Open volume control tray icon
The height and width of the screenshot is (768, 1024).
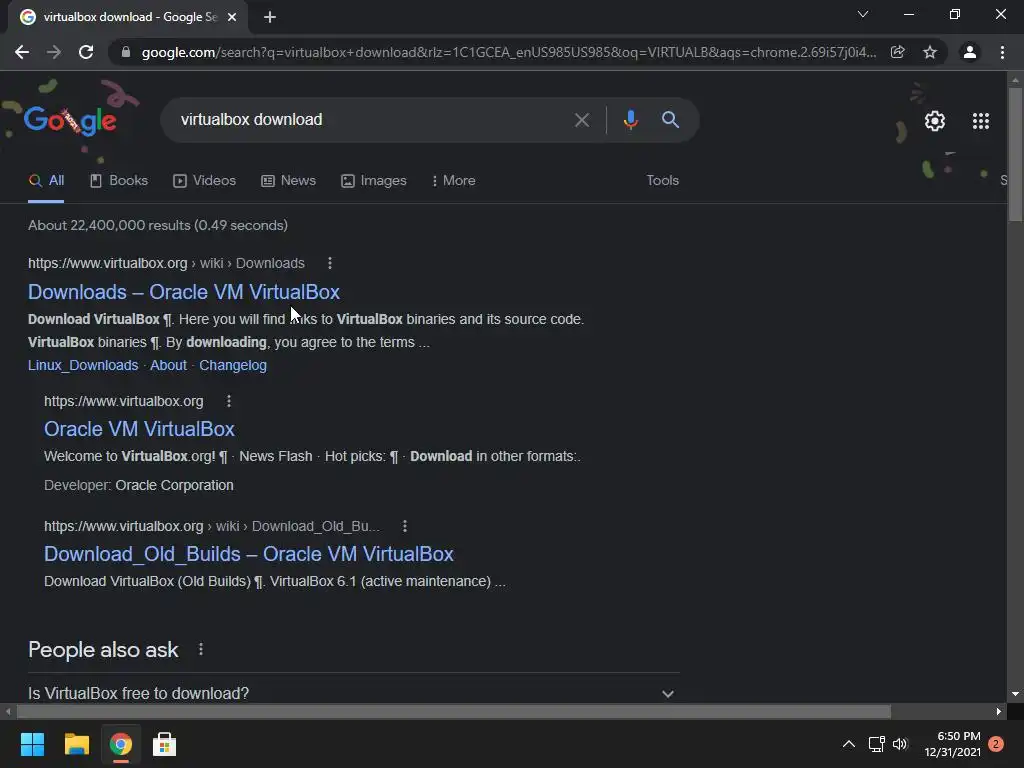pos(901,744)
